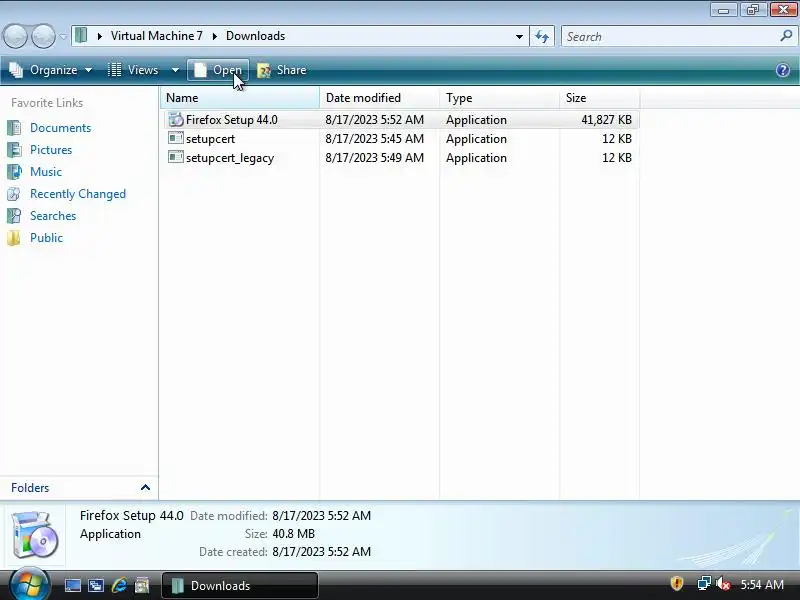Expand the Folders pane chevron

coord(145,488)
